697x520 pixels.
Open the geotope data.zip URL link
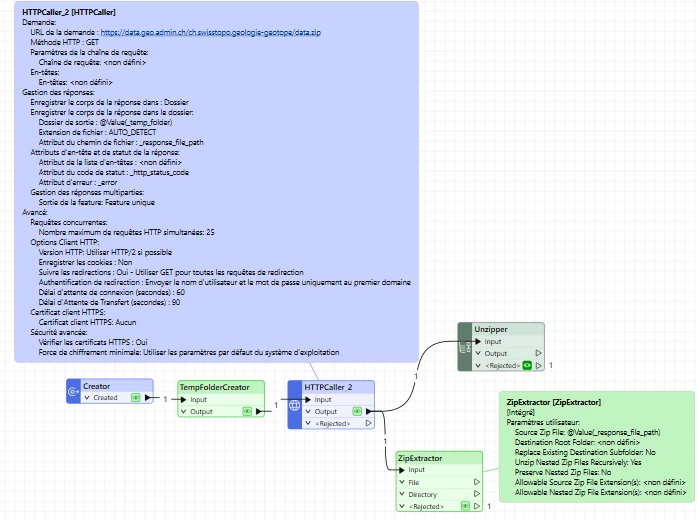[x=210, y=32]
